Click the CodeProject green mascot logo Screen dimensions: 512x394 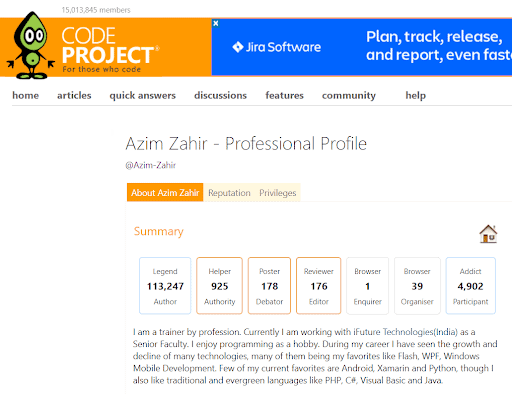(31, 45)
